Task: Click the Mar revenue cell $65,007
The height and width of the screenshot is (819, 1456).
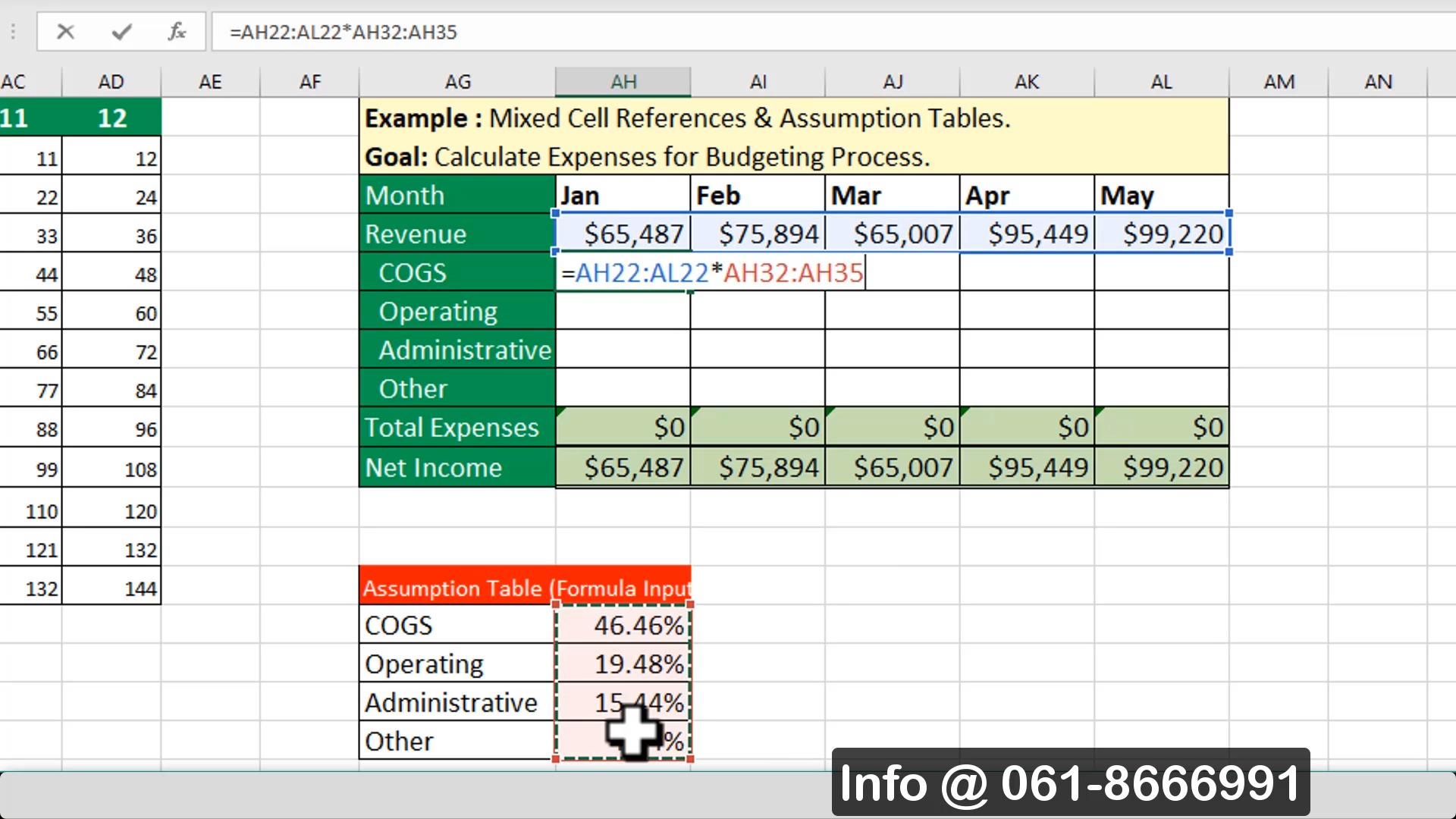Action: (893, 234)
